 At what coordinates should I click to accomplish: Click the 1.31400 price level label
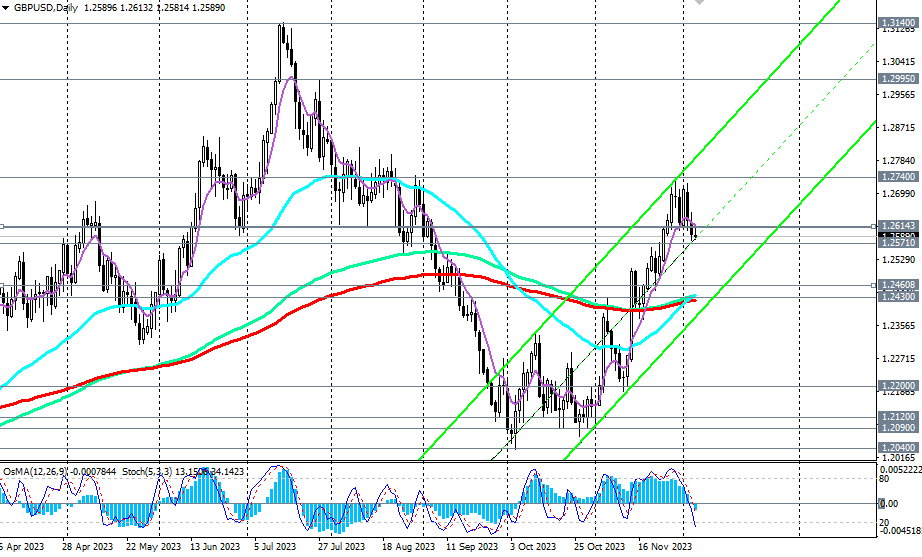(x=898, y=23)
